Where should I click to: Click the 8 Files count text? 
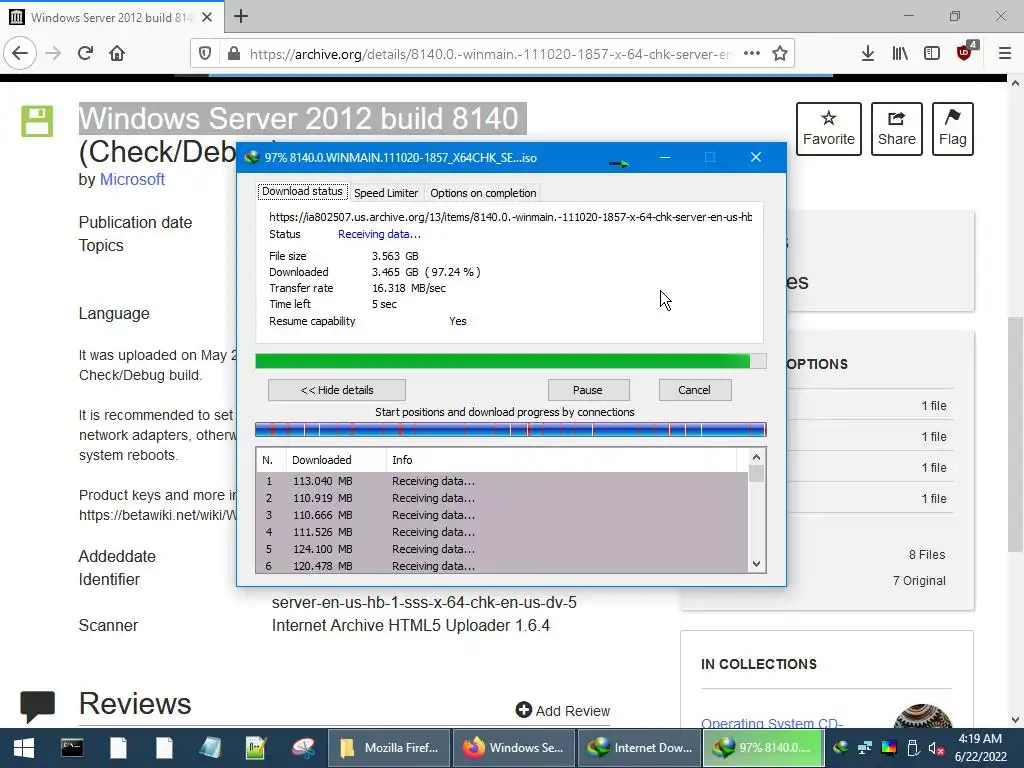point(927,554)
